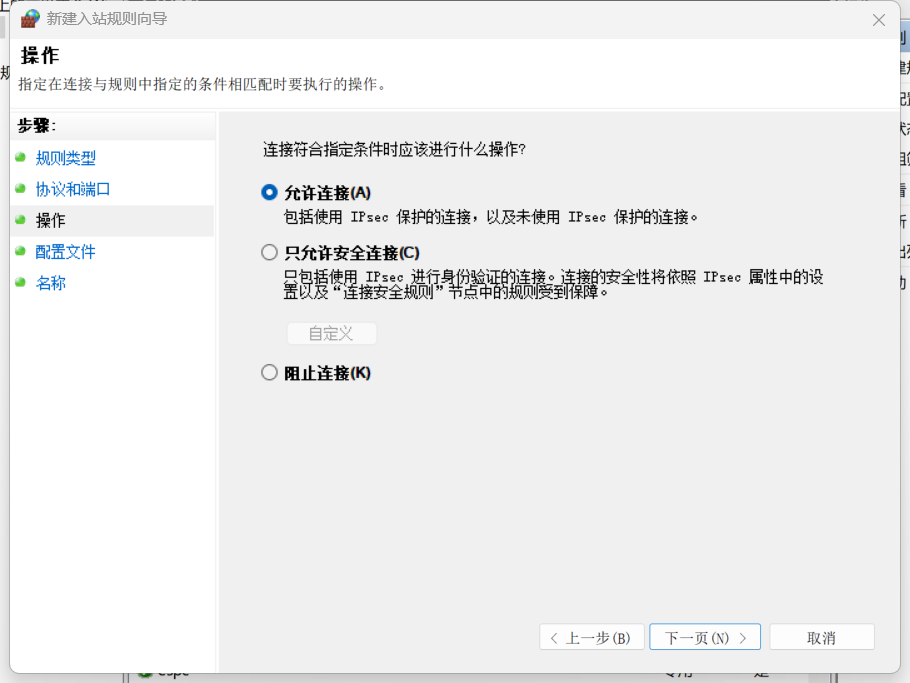Click the question text 连接符合指定条件时应该进行什么操作?

[x=394, y=150]
